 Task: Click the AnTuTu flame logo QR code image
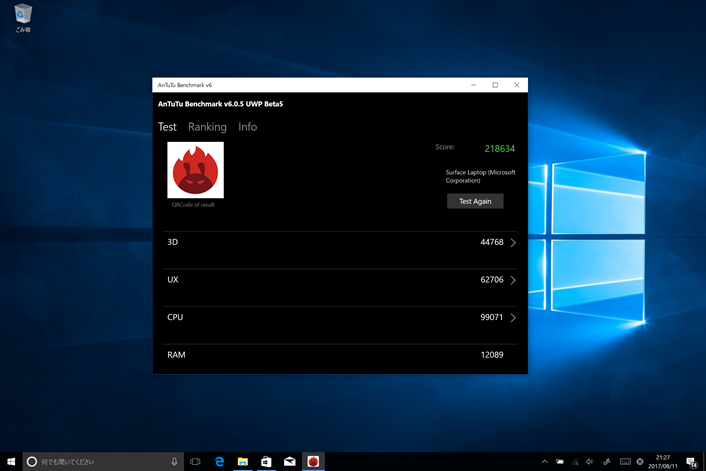click(x=195, y=170)
